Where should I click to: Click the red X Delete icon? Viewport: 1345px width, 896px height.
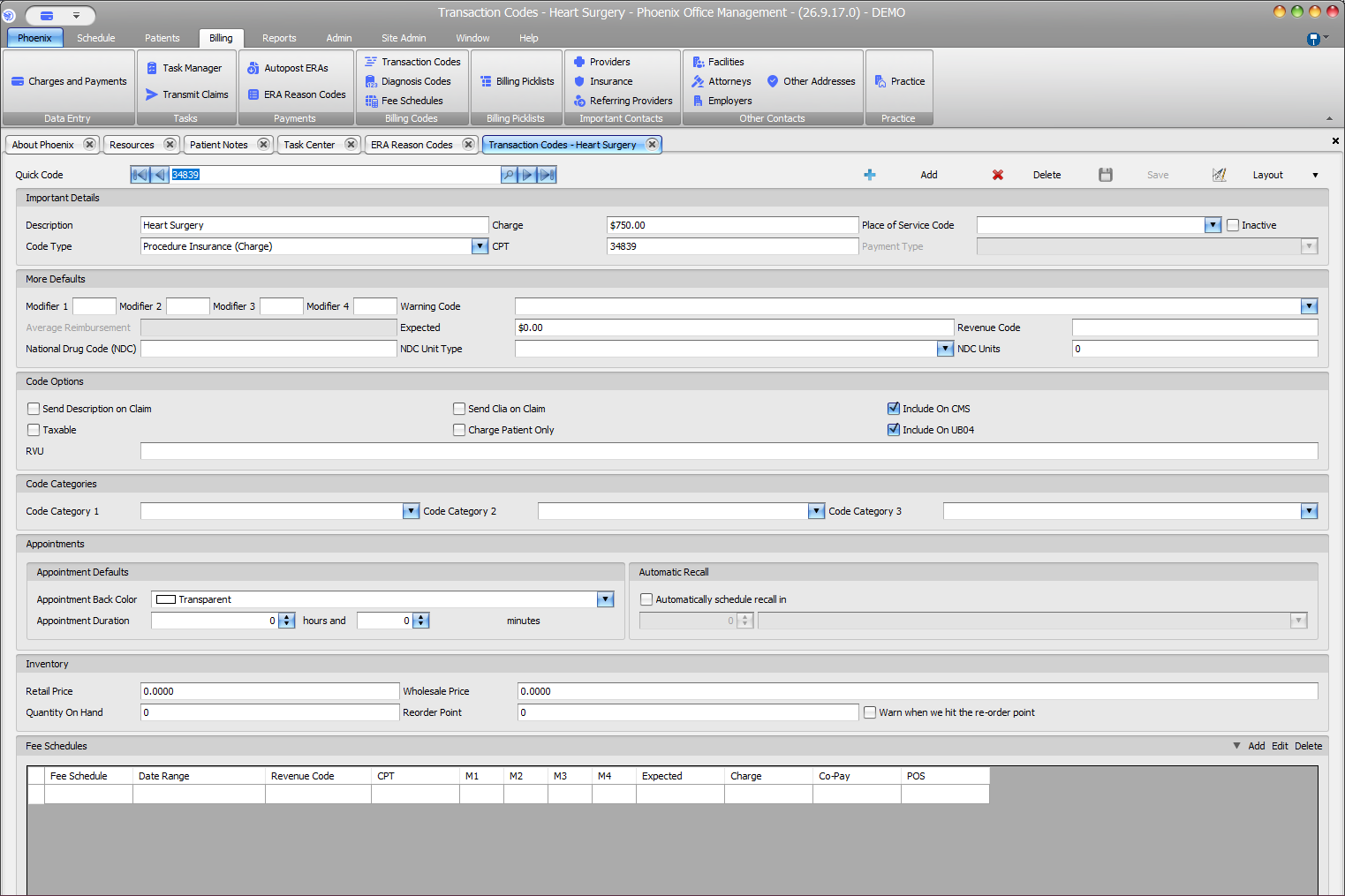pos(998,175)
